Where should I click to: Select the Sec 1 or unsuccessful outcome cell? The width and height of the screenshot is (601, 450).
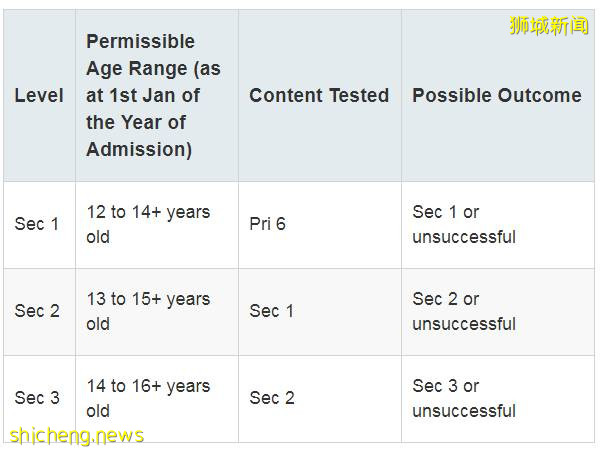pyautogui.click(x=464, y=224)
